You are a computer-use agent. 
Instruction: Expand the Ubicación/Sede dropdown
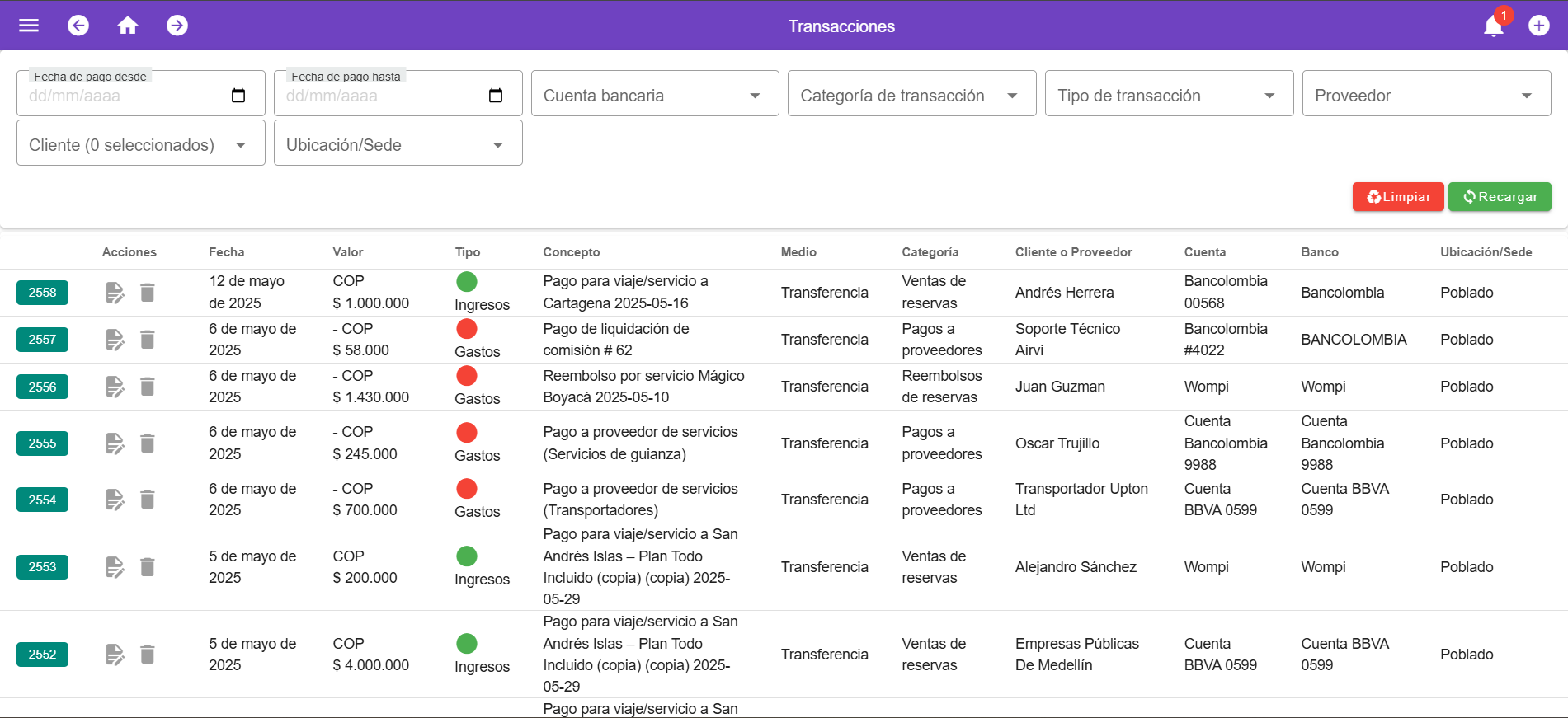[398, 145]
